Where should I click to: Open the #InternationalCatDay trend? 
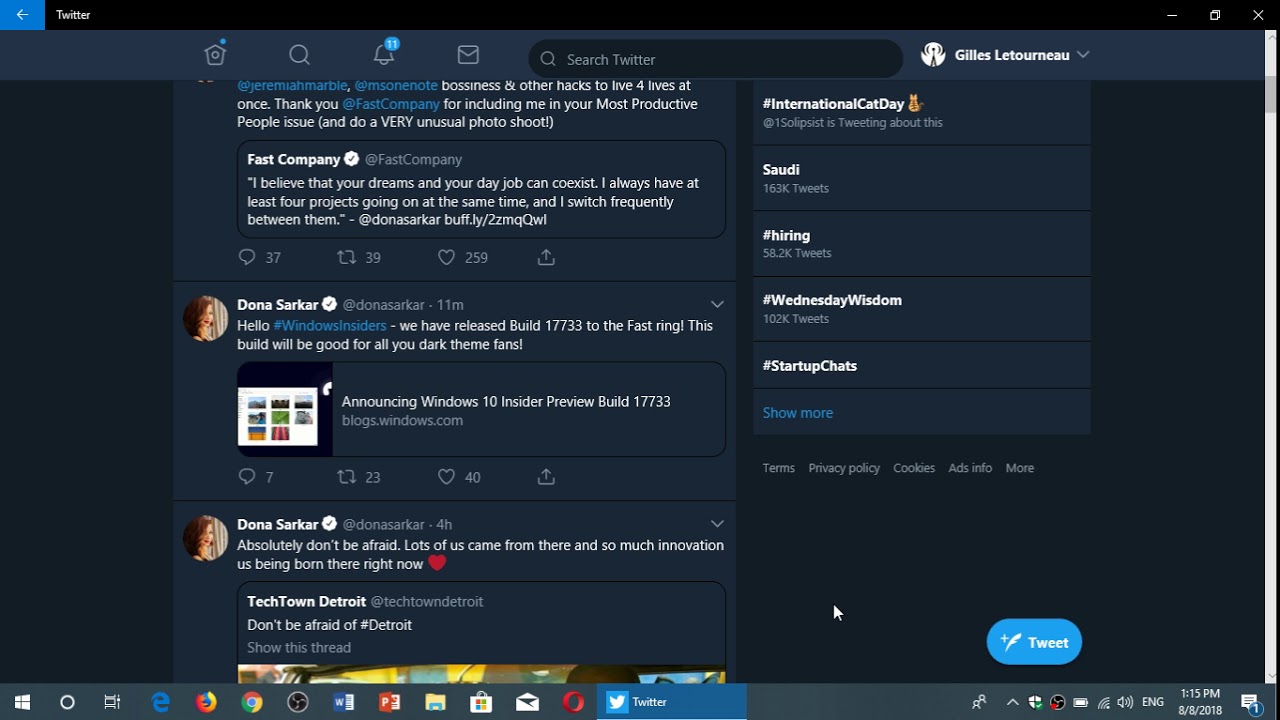point(921,112)
